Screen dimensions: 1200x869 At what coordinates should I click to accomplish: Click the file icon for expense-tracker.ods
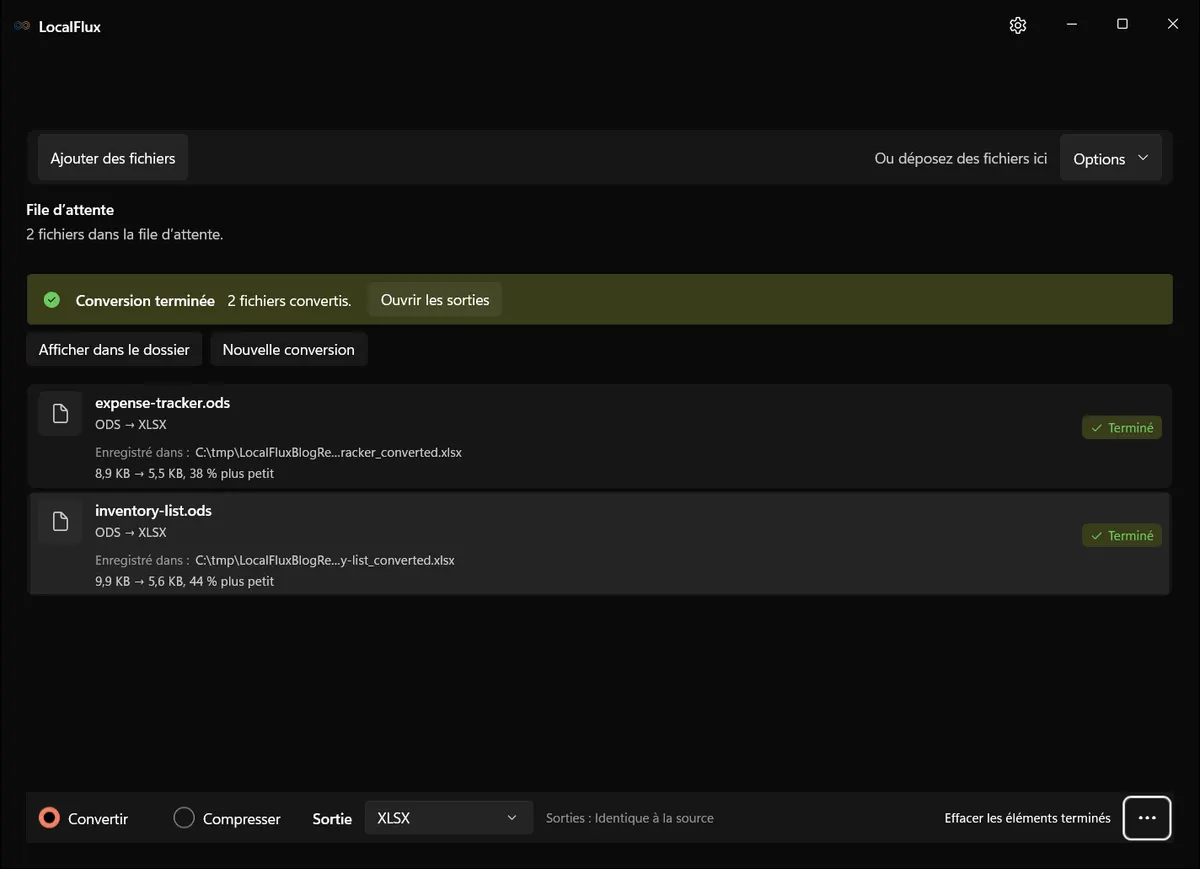coord(60,414)
